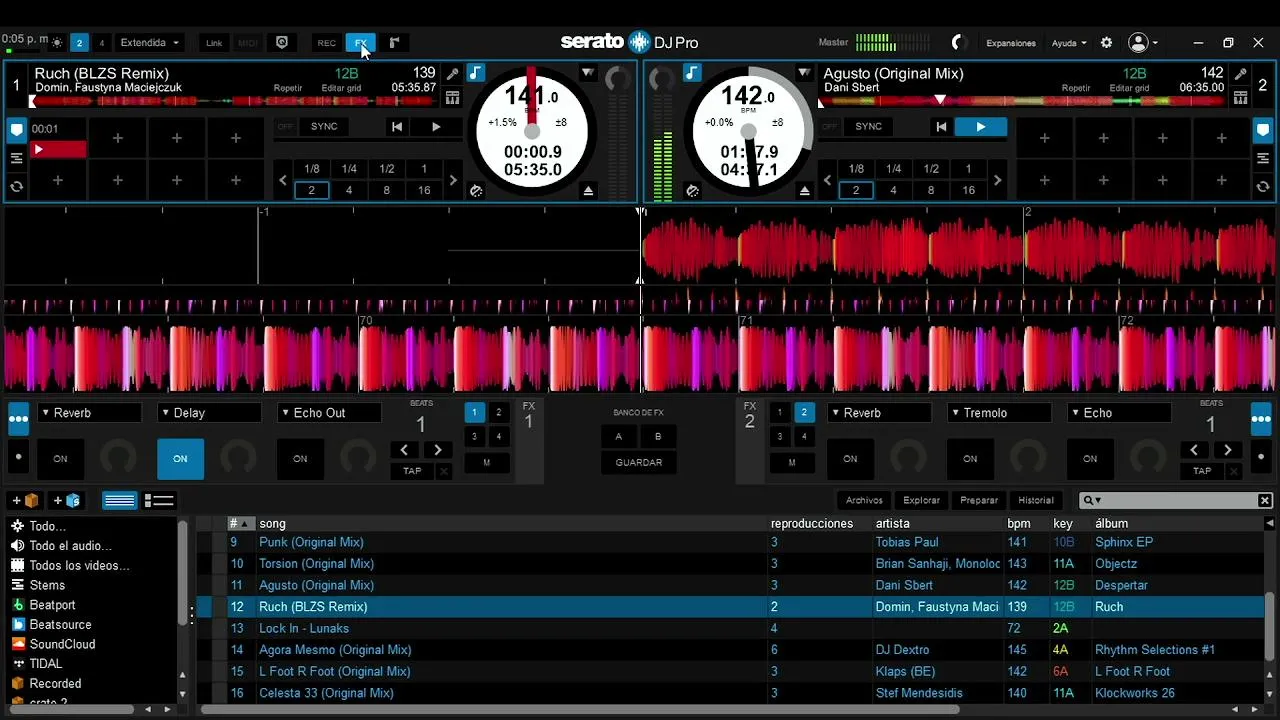1280x720 pixels.
Task: Open the Echo effect dropdown in FX 2
Action: pyautogui.click(x=1119, y=413)
